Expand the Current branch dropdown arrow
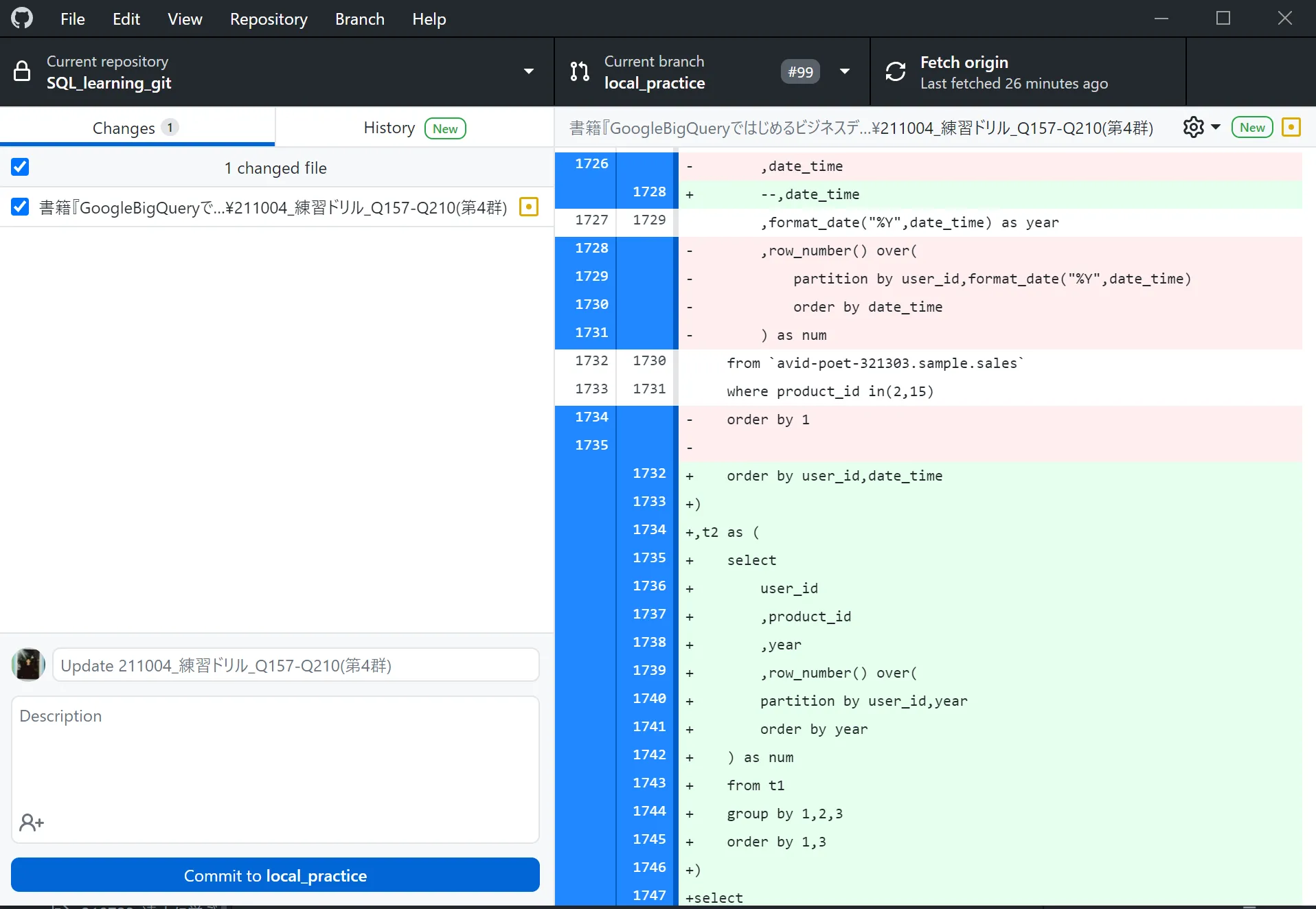The image size is (1316, 909). 845,71
